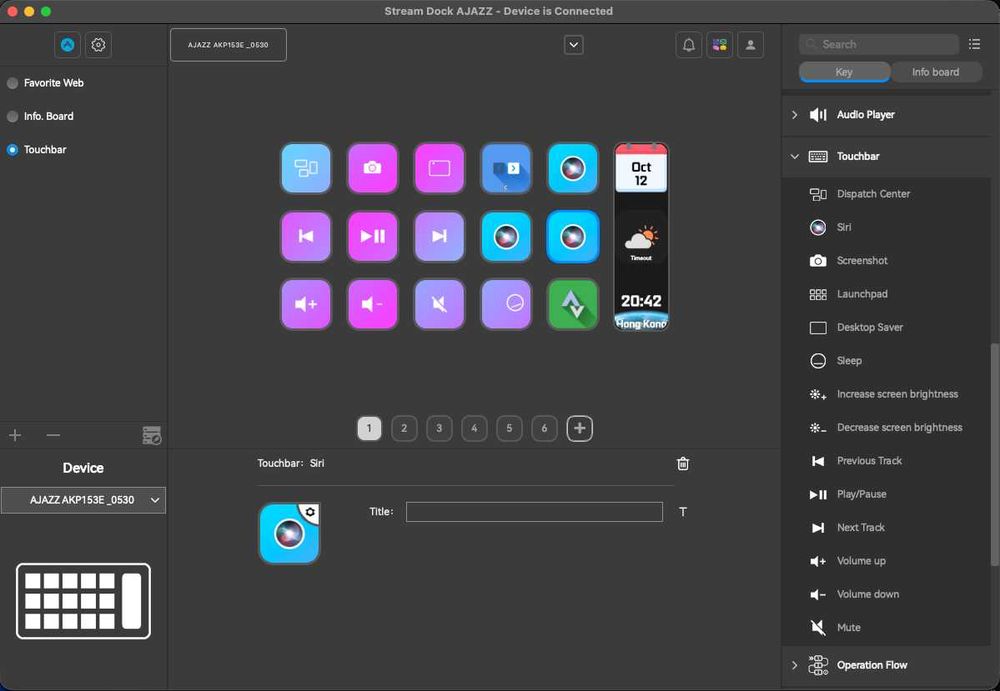Select the Favorite Web radio button
Screen dimensions: 1000x691
coord(12,83)
